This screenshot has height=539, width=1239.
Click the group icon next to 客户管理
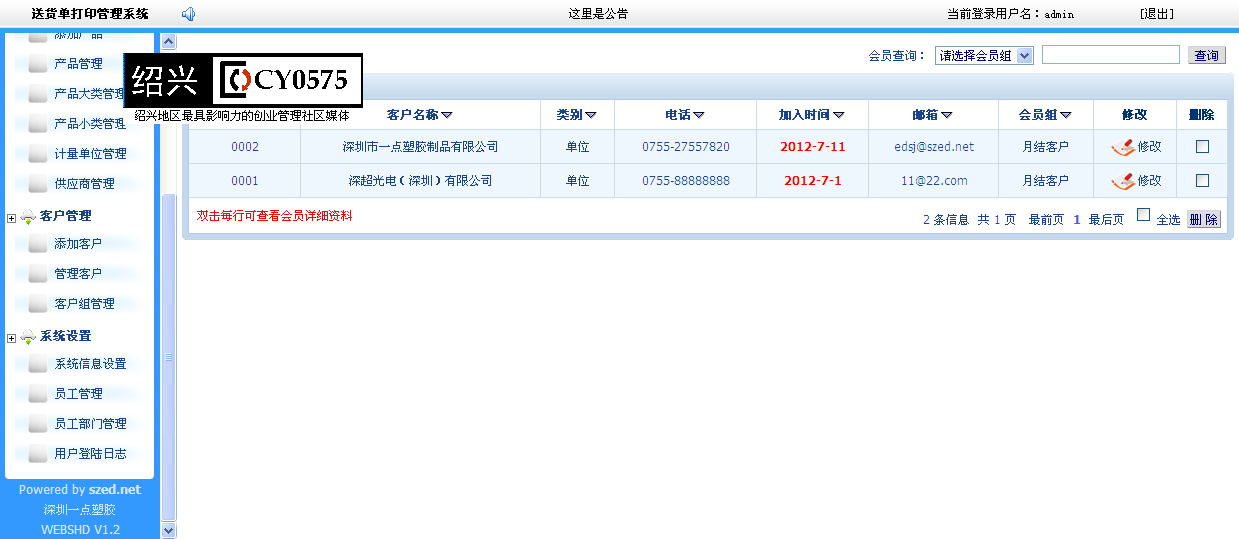28,216
